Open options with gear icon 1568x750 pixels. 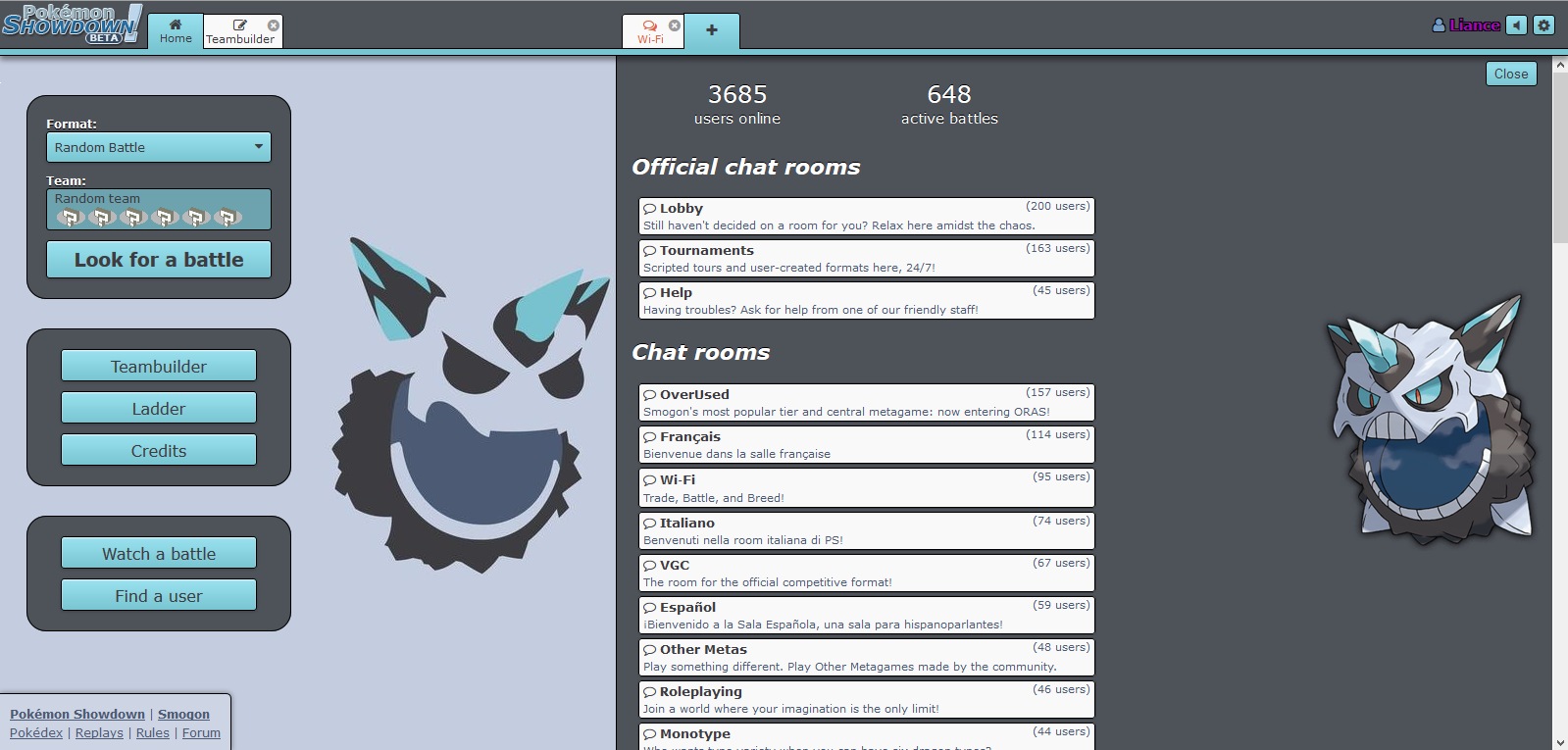point(1543,25)
